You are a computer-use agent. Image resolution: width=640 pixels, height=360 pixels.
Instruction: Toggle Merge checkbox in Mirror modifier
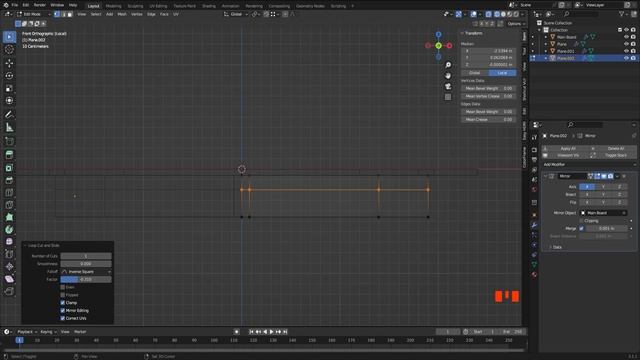click(581, 229)
